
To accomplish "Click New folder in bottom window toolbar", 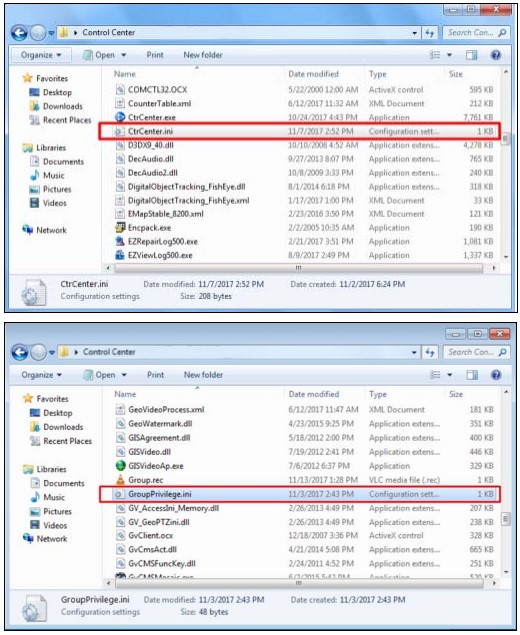I will (203, 375).
